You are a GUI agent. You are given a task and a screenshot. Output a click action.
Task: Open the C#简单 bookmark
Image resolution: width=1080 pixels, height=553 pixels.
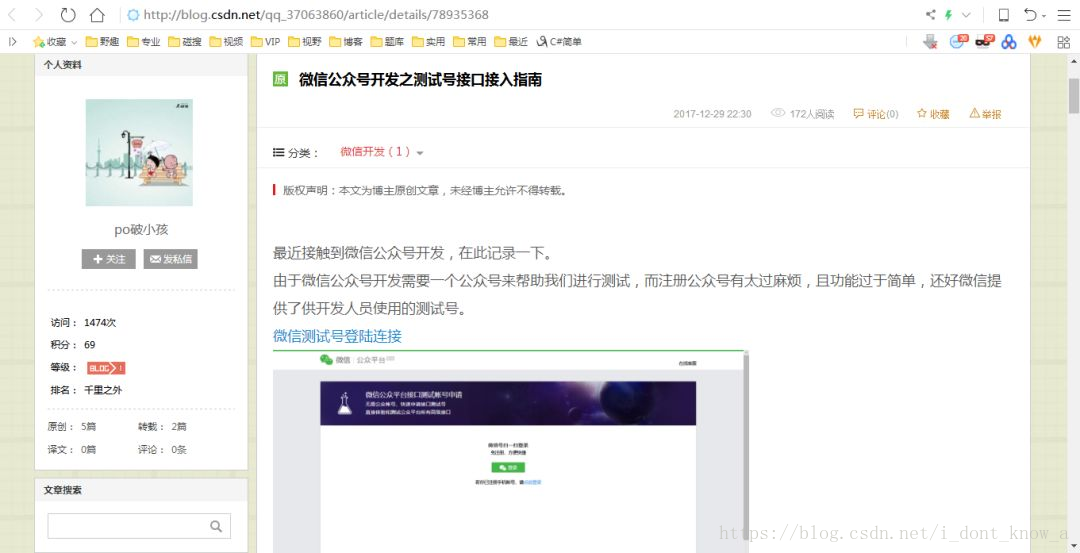(x=559, y=41)
